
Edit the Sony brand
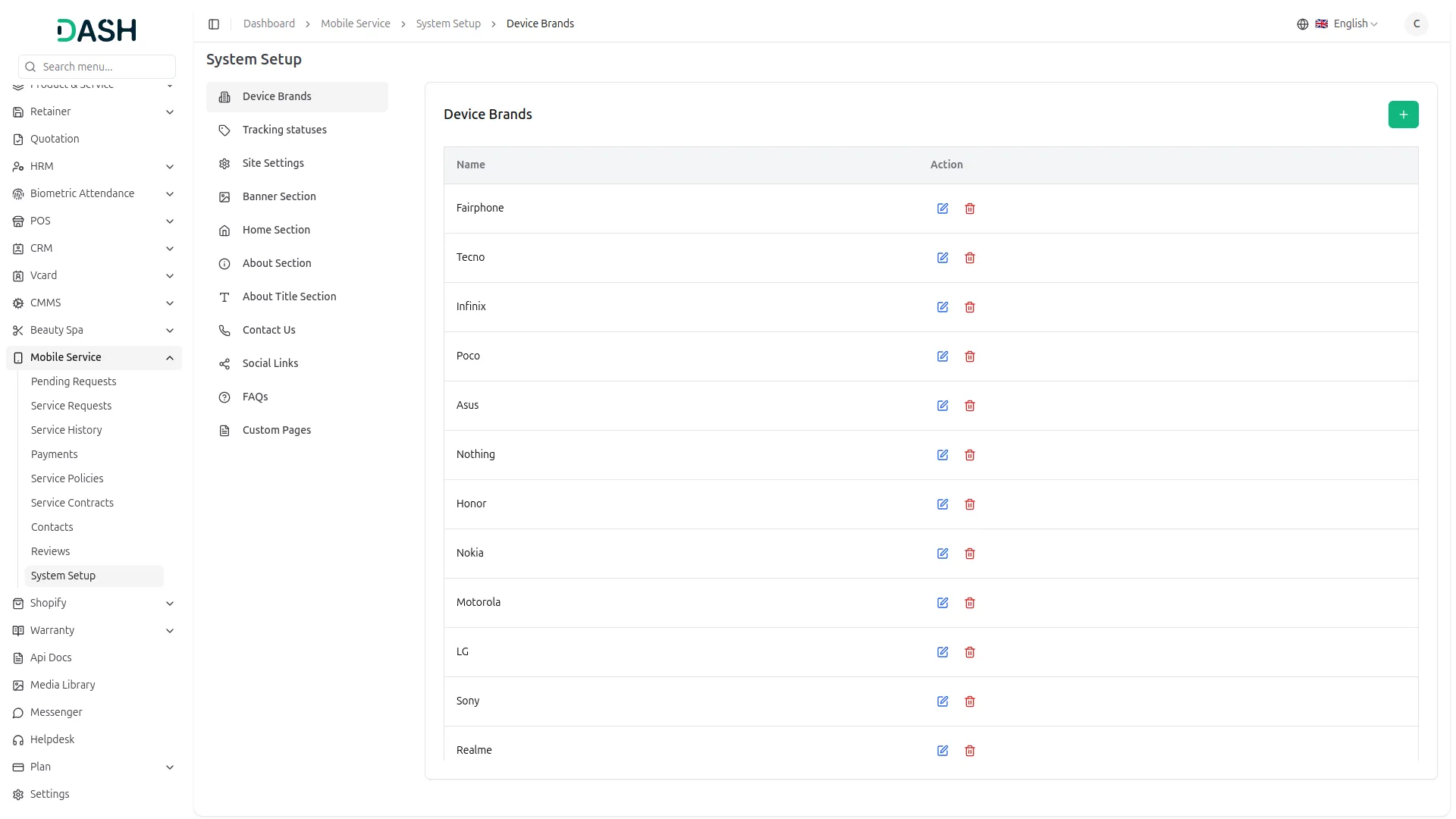[943, 701]
